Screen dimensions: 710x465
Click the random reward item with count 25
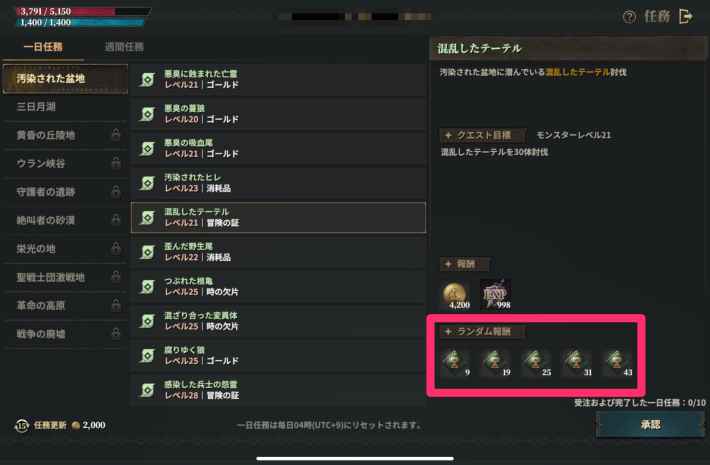click(537, 363)
